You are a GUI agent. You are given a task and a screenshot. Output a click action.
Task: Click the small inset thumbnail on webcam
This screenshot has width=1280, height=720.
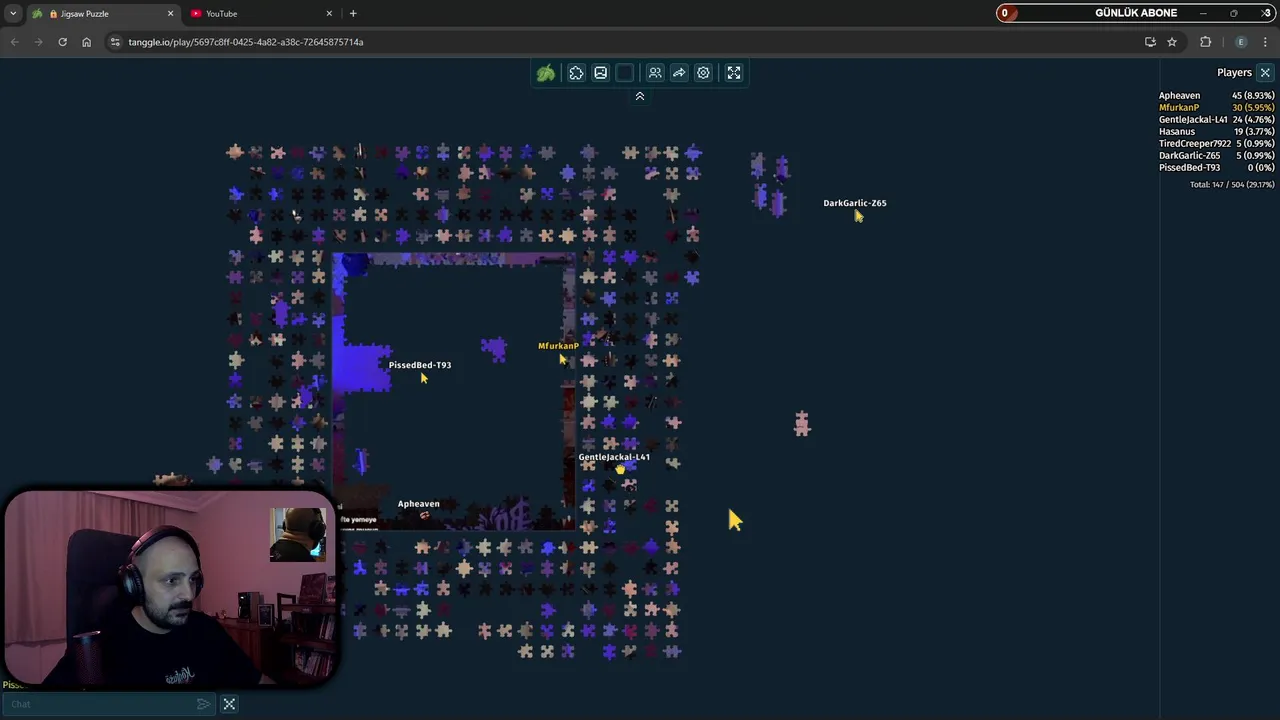tap(298, 534)
